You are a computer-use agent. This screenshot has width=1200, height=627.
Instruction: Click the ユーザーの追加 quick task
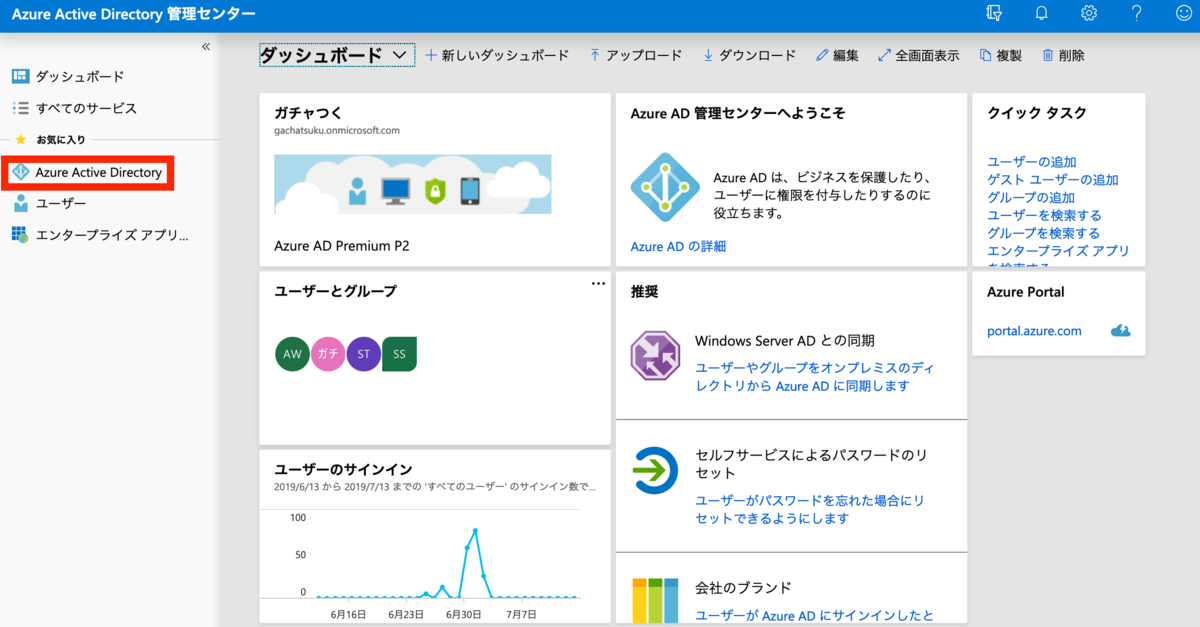coord(1032,162)
